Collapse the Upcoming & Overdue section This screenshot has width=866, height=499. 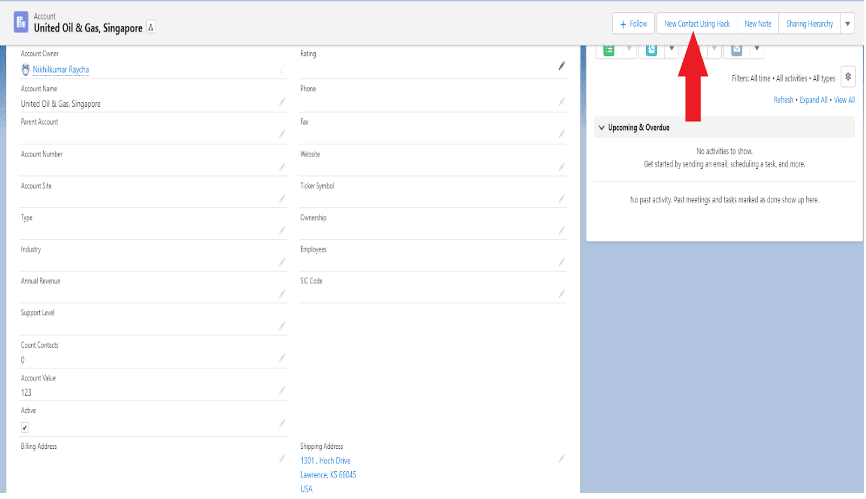(x=601, y=128)
